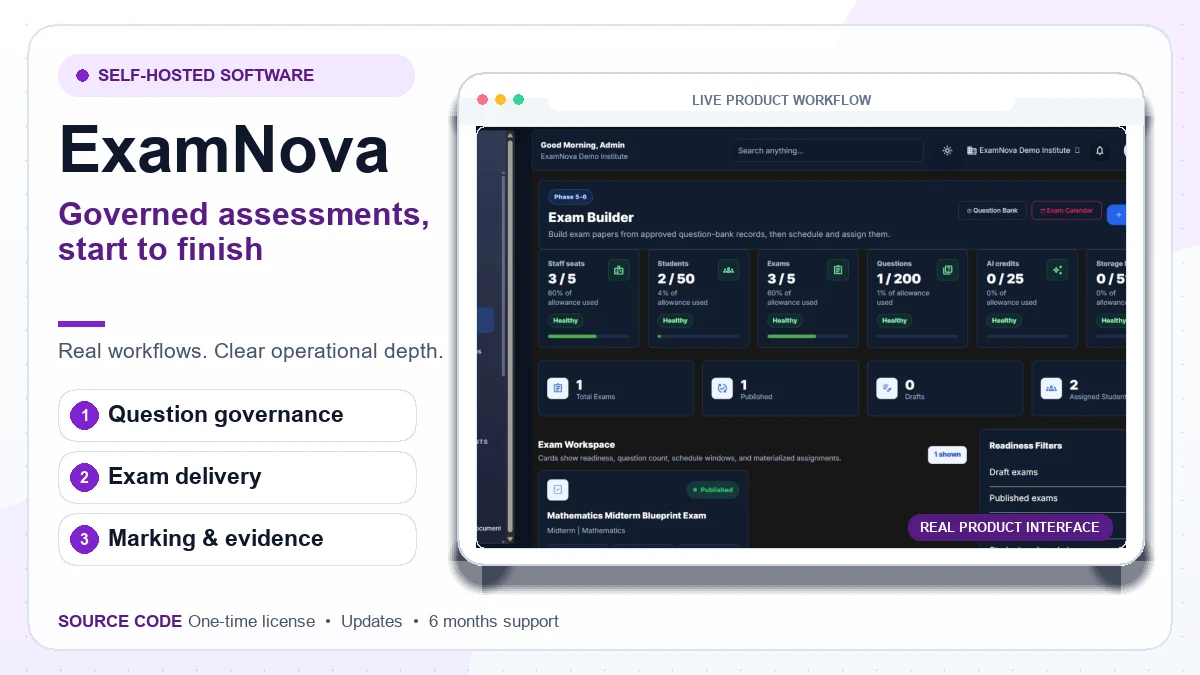This screenshot has width=1200, height=675.
Task: Click the 'ExamNova' main heading
Action: click(x=224, y=150)
